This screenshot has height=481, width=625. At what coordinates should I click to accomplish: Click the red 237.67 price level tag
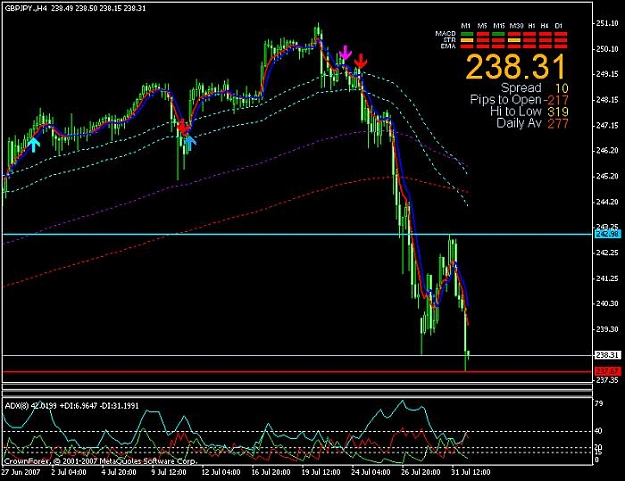(607, 371)
